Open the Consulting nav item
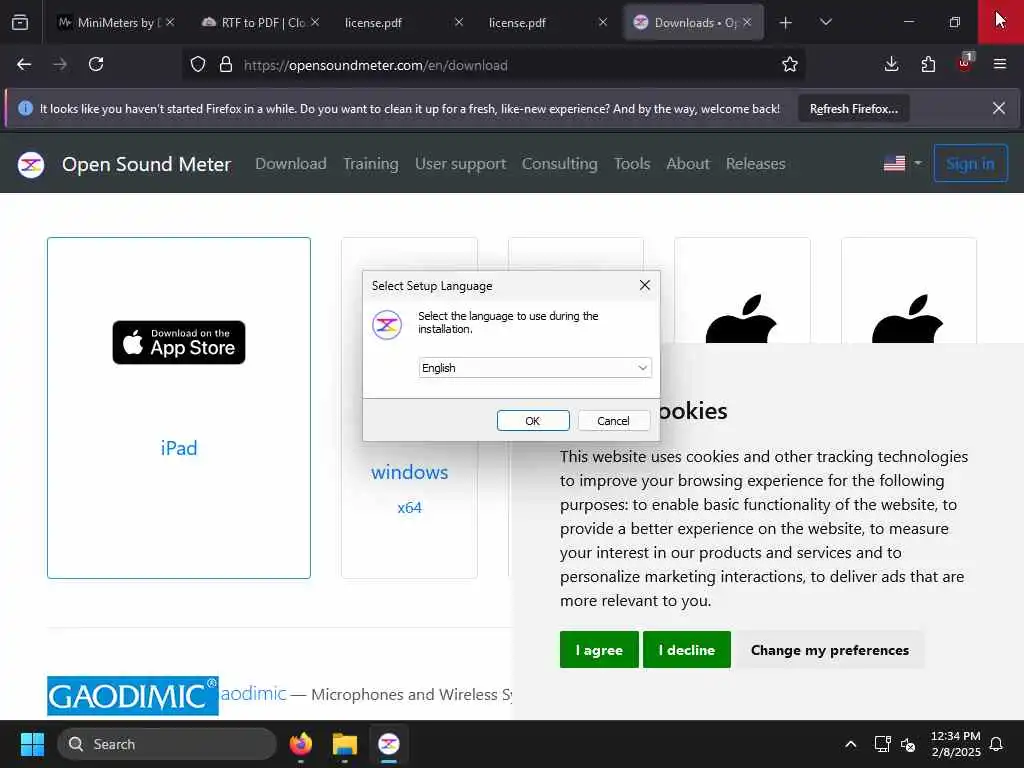The width and height of the screenshot is (1024, 768). [x=560, y=163]
